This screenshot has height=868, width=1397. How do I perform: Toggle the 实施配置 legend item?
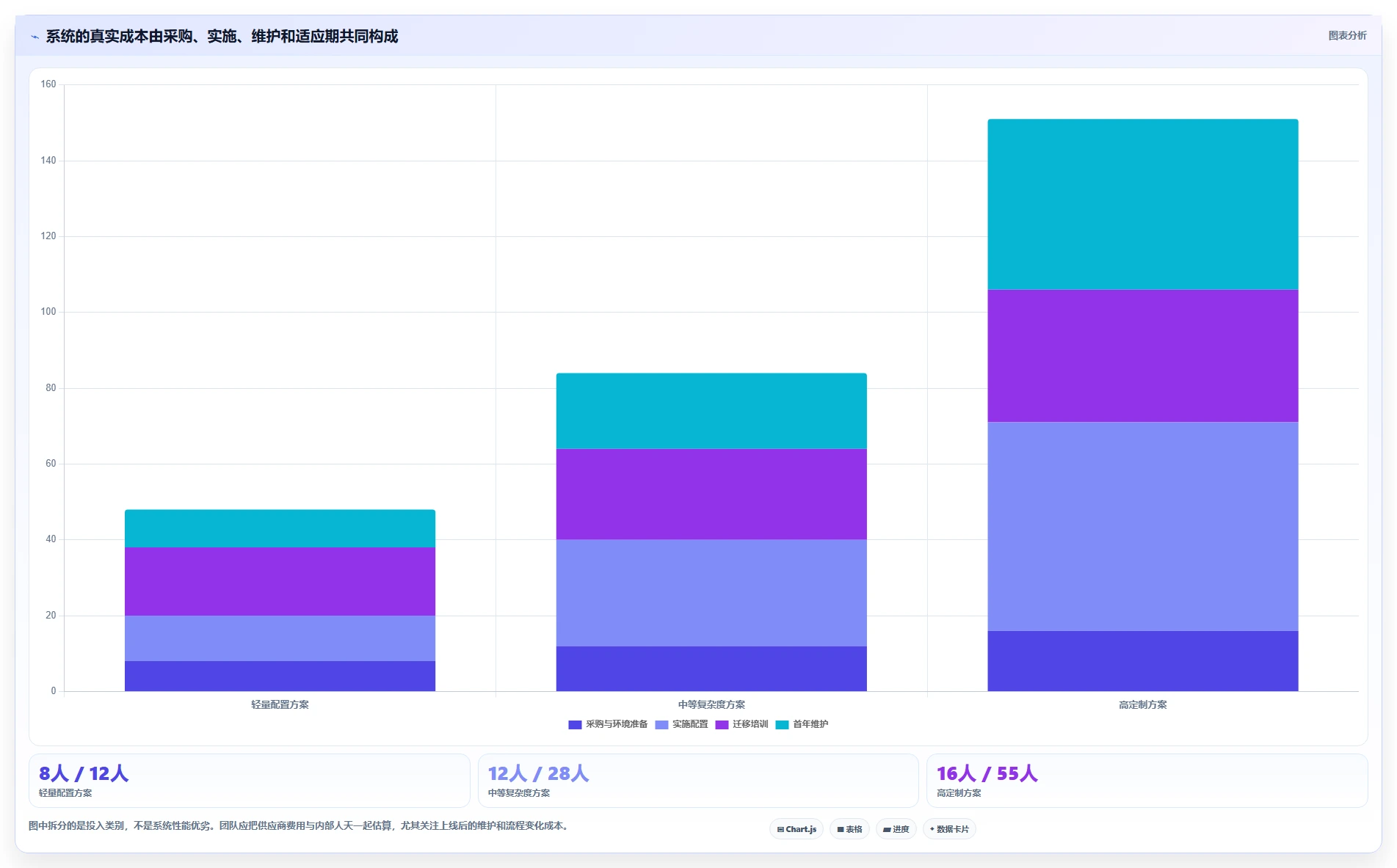click(x=681, y=724)
